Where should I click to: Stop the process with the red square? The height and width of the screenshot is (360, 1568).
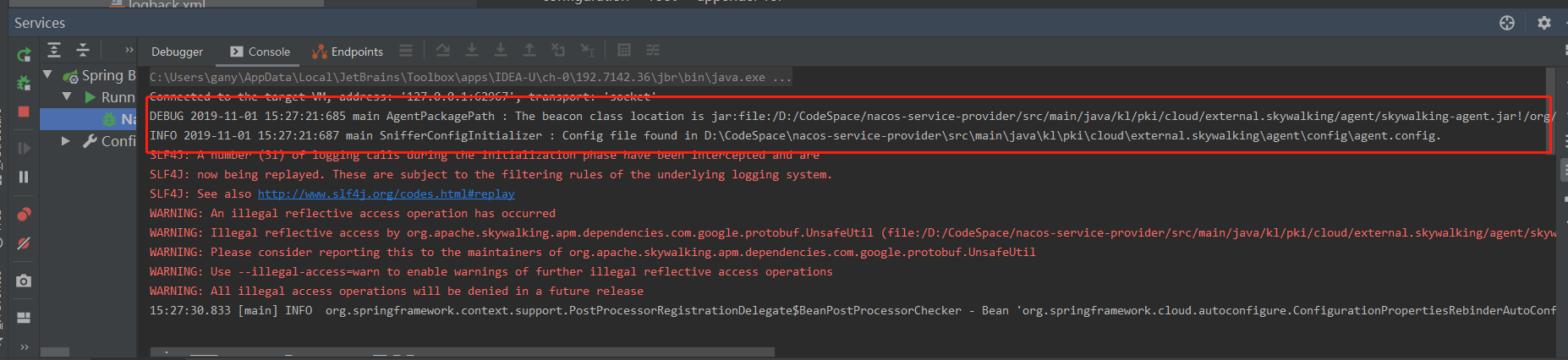click(24, 112)
